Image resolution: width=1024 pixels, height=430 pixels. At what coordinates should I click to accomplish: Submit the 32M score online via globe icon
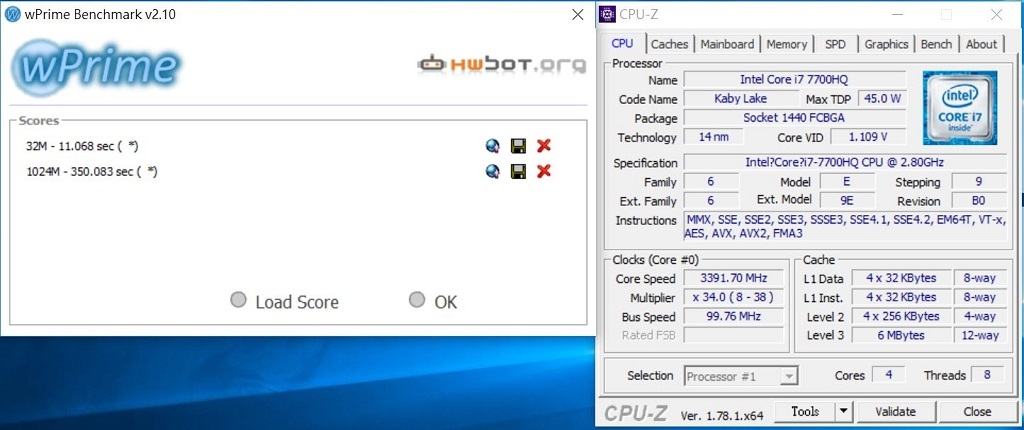493,146
